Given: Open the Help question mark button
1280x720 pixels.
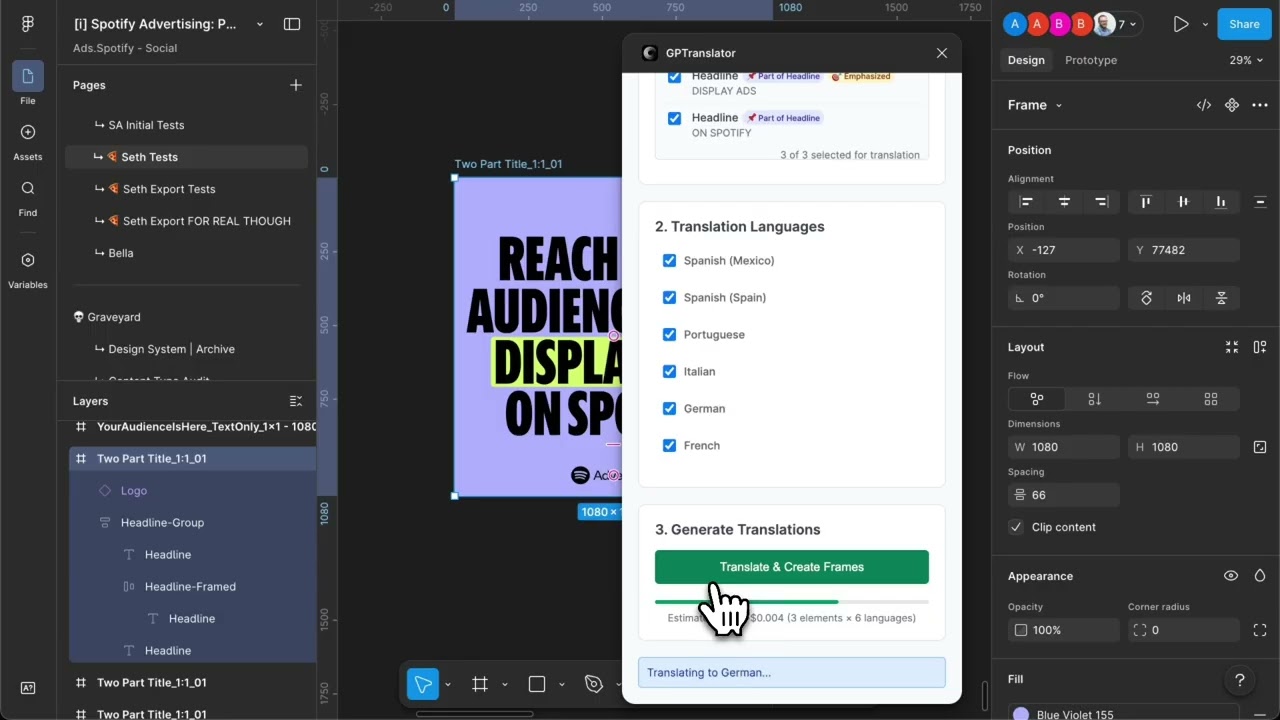Looking at the screenshot, I should point(1240,680).
